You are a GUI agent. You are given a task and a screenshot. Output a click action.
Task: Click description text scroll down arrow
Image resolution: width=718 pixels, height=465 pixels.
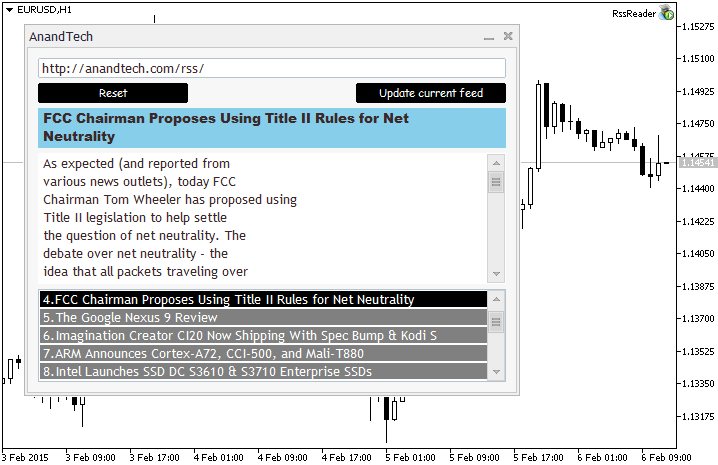point(496,274)
